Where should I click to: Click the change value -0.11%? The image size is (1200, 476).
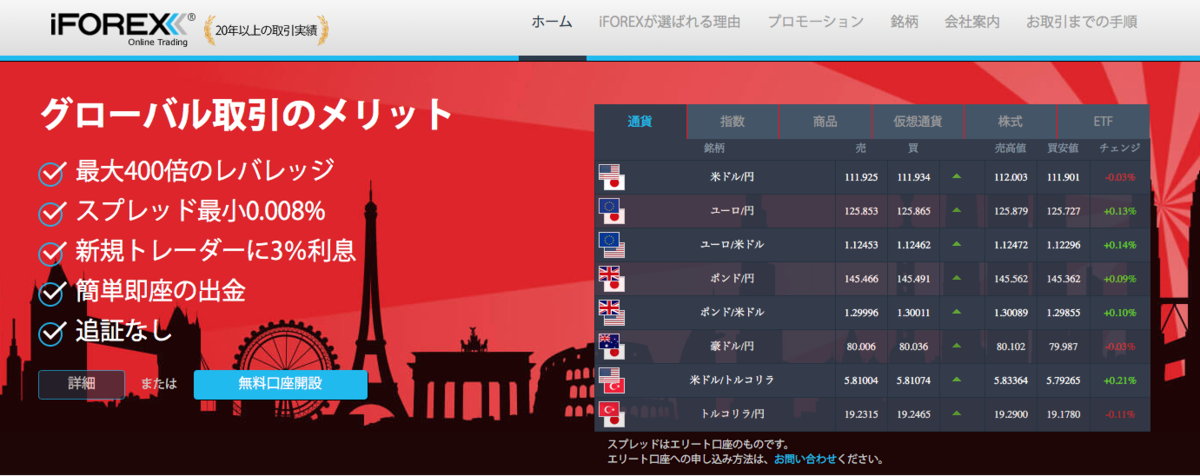(x=1121, y=414)
